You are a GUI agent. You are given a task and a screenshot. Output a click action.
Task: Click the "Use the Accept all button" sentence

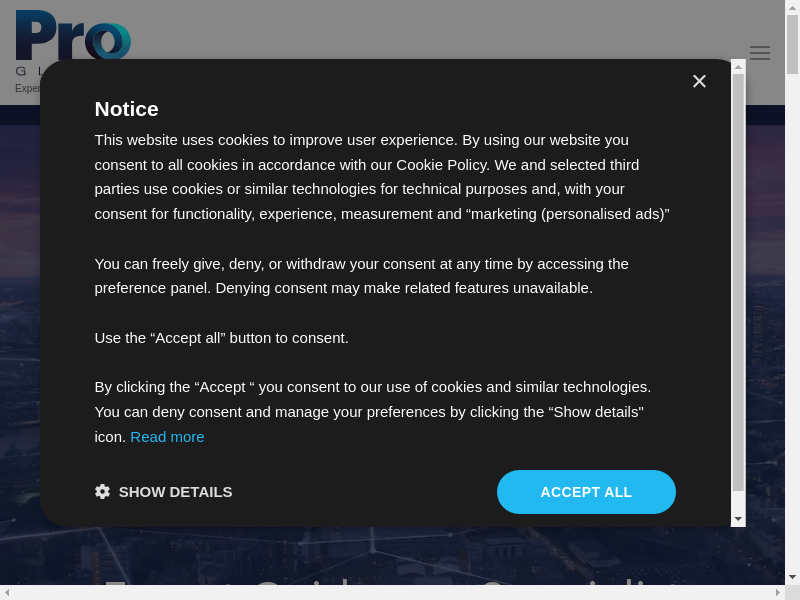(x=221, y=338)
